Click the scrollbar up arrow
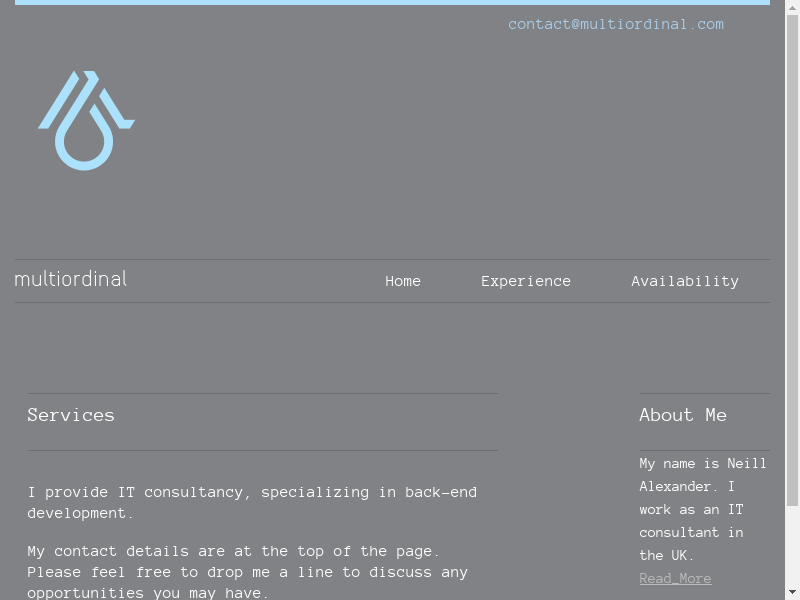800x600 pixels. tap(792, 7)
